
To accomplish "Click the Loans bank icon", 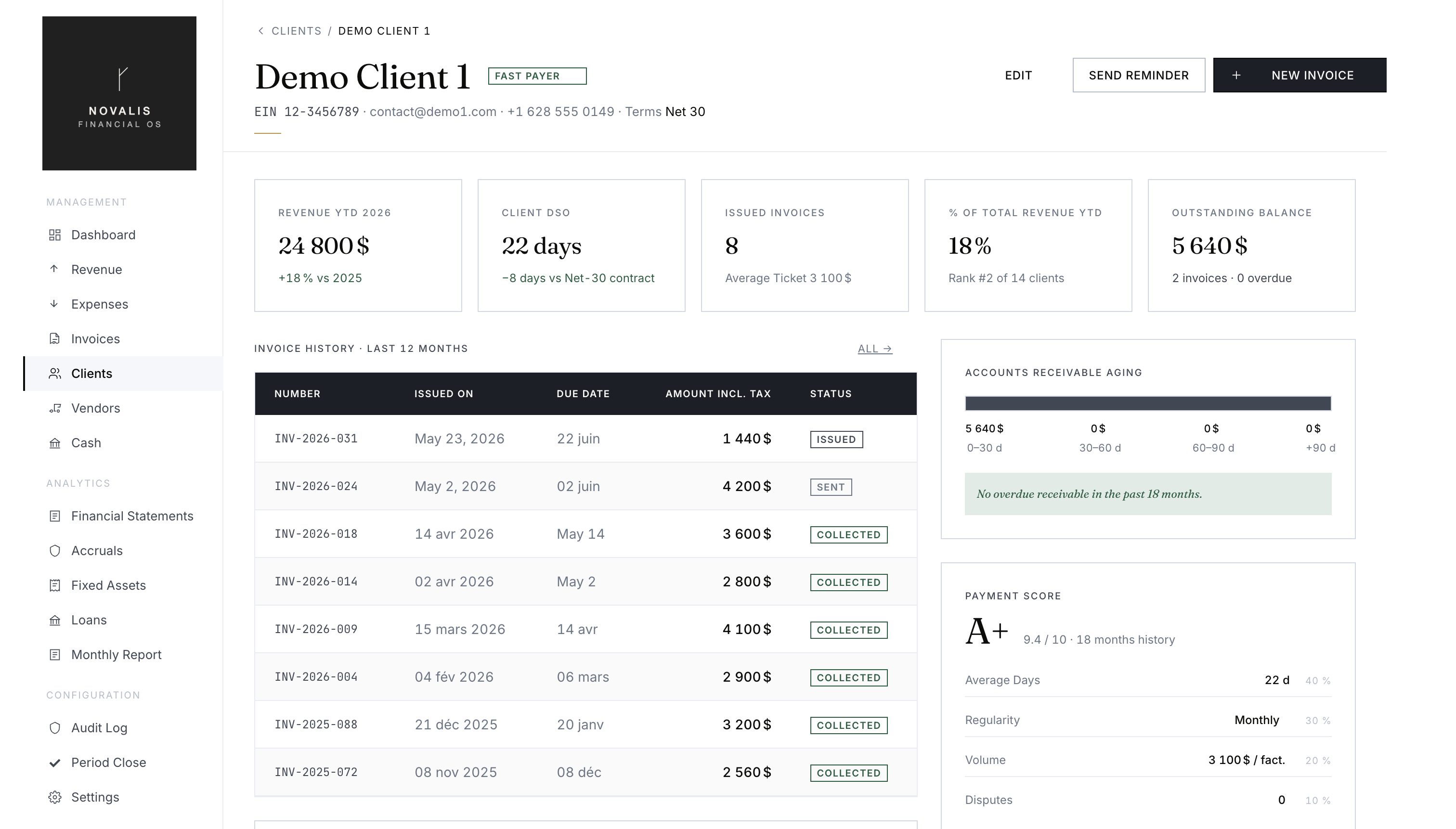I will click(55, 620).
